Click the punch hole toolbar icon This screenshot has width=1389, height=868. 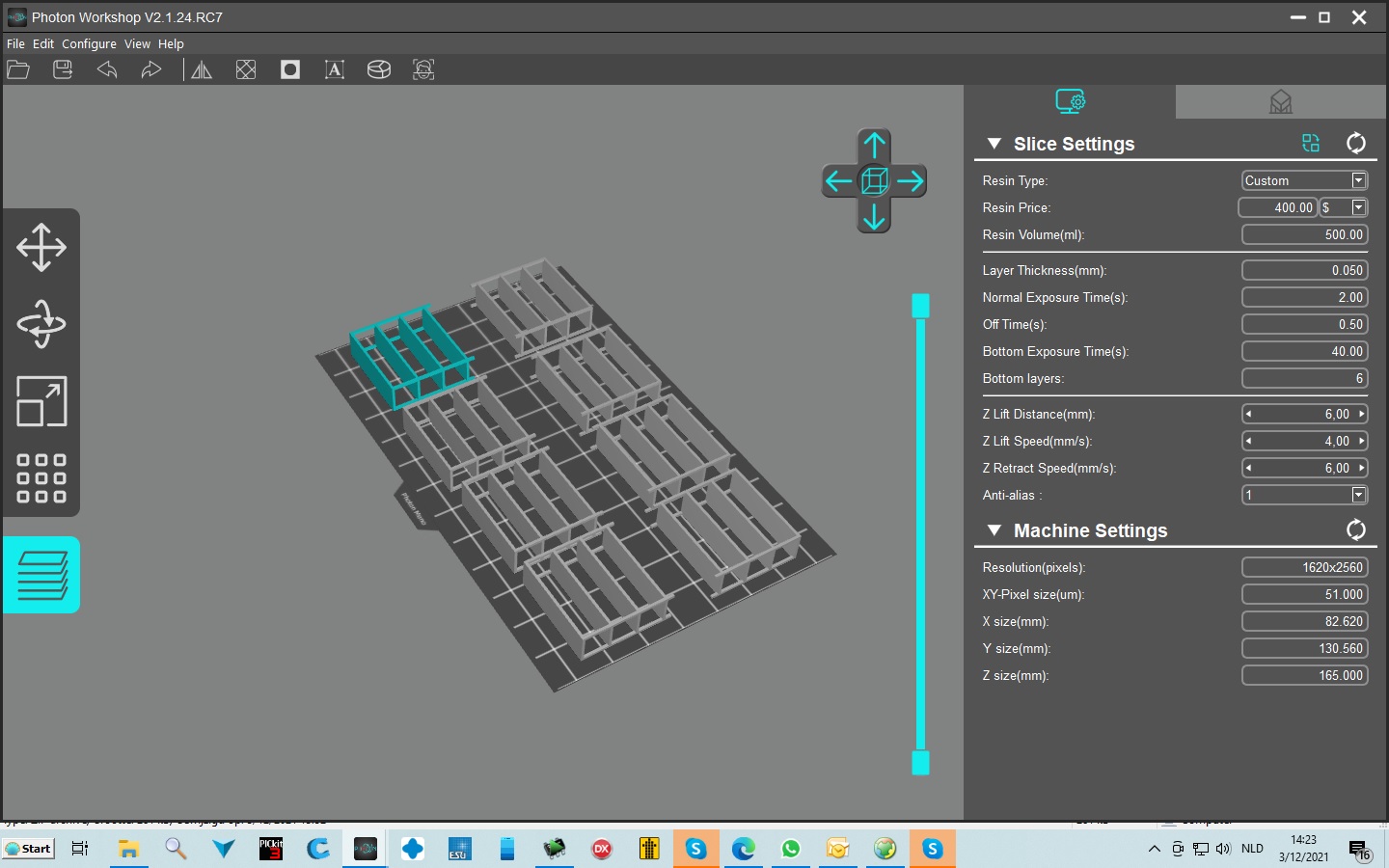290,69
